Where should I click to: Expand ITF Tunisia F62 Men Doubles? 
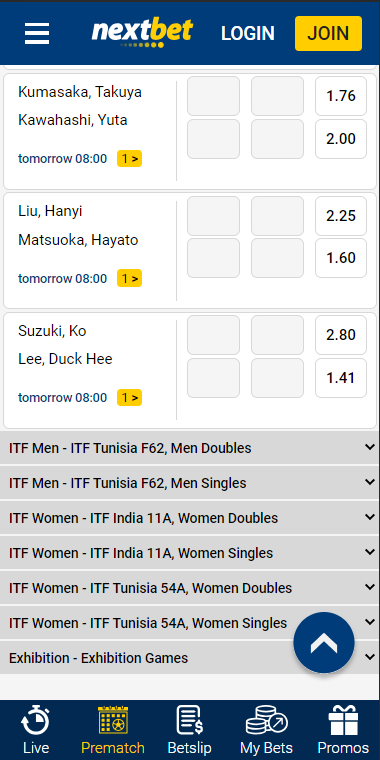[x=190, y=448]
